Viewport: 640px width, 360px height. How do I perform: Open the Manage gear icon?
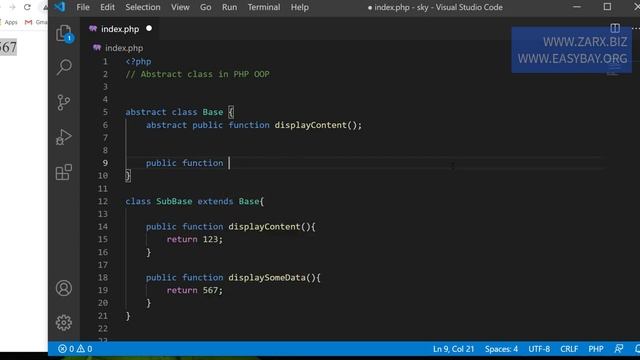pos(64,323)
